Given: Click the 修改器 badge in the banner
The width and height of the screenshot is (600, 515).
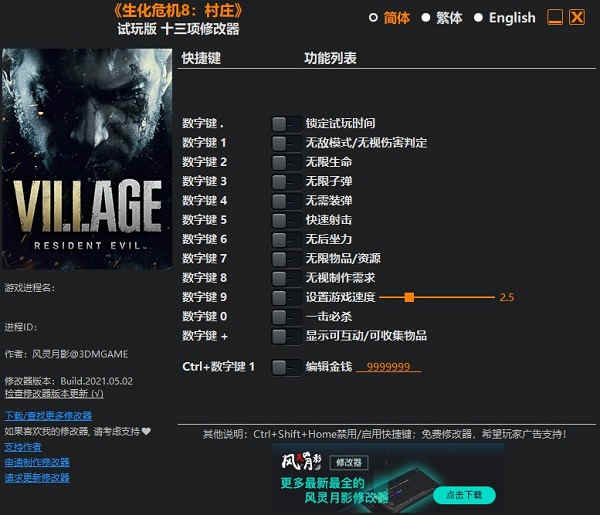Looking at the screenshot, I should click(x=349, y=463).
